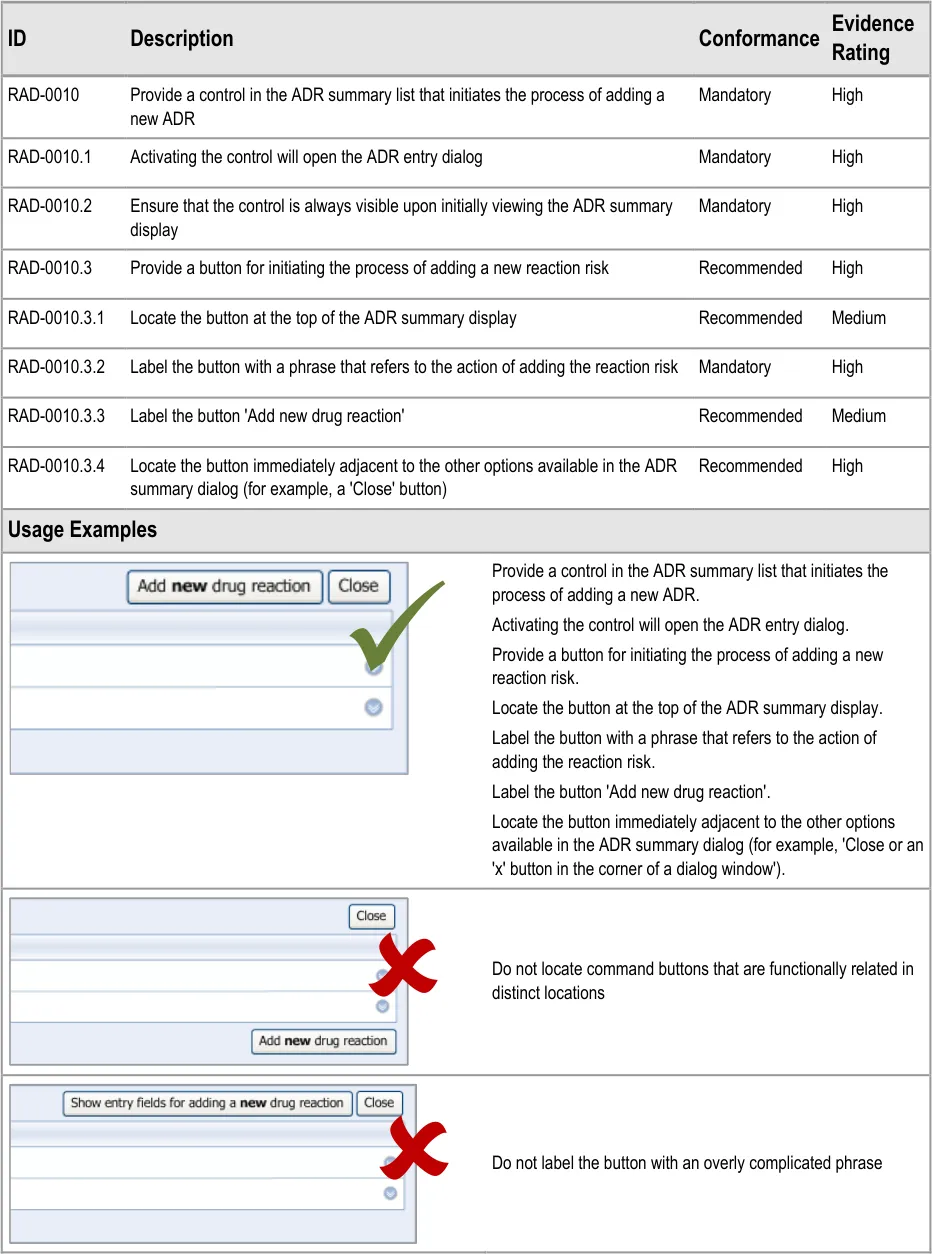Click the chevron partly hidden by the middle example's red X
This screenshot has width=932, height=1254.
pyautogui.click(x=382, y=976)
